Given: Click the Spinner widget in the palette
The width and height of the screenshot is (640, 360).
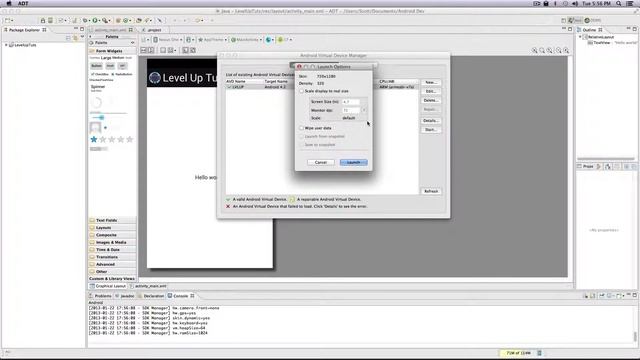Looking at the screenshot, I should pyautogui.click(x=98, y=88).
